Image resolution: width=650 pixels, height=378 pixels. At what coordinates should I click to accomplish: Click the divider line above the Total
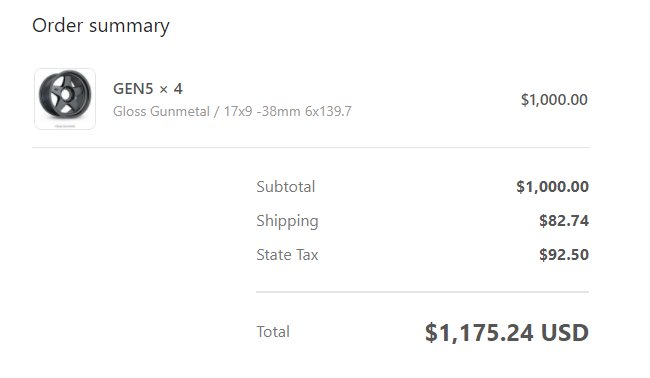pyautogui.click(x=422, y=292)
